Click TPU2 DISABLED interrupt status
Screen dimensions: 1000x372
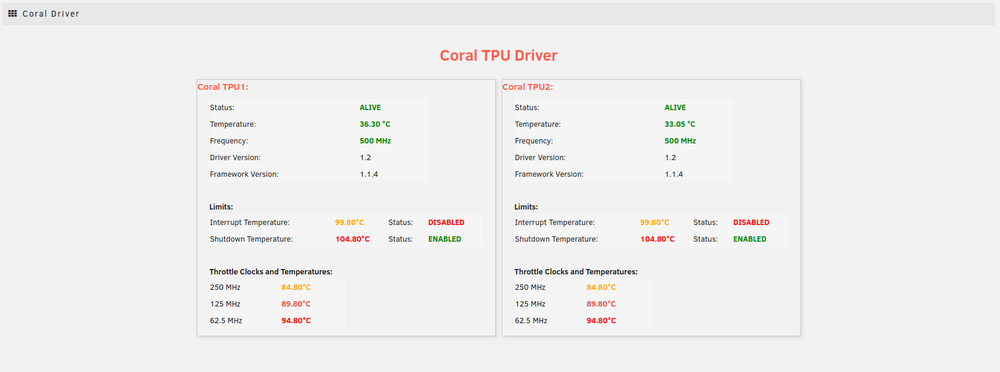(x=751, y=223)
